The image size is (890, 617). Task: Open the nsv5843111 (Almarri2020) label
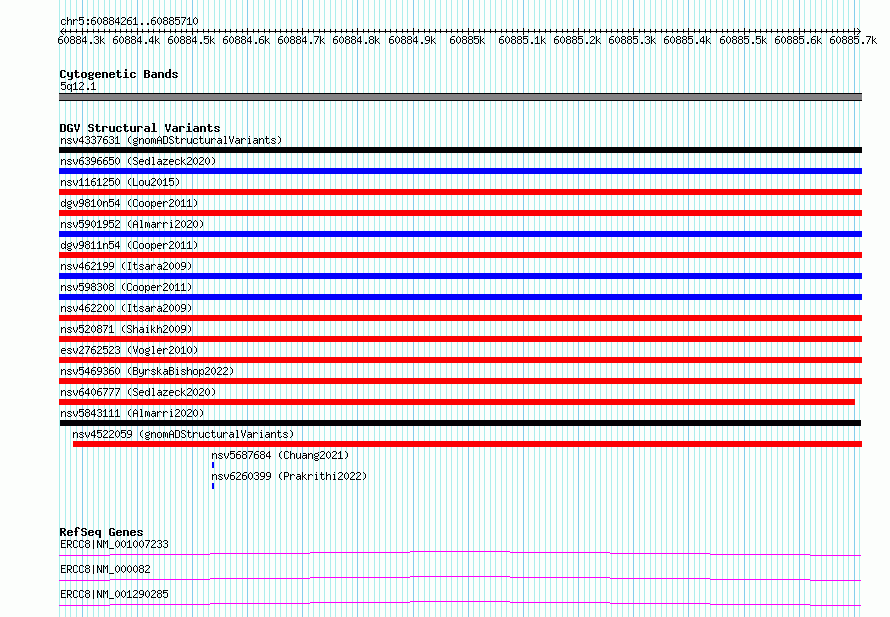click(132, 413)
